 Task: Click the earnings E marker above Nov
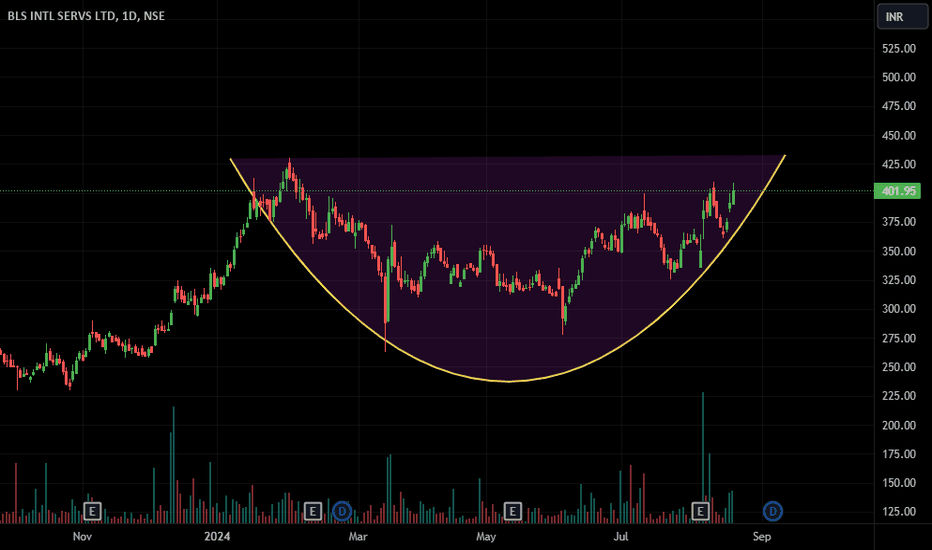click(x=92, y=511)
